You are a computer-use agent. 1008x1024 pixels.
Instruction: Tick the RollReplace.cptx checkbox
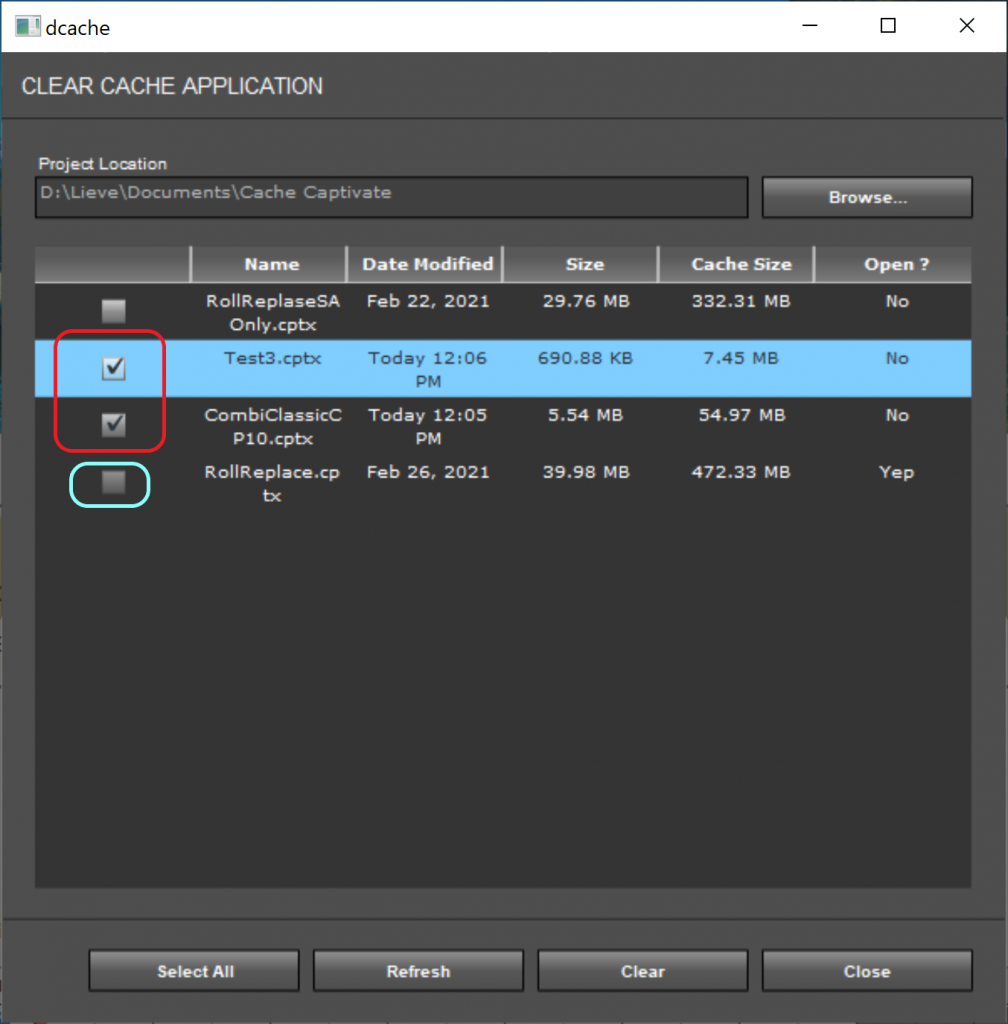(x=114, y=483)
